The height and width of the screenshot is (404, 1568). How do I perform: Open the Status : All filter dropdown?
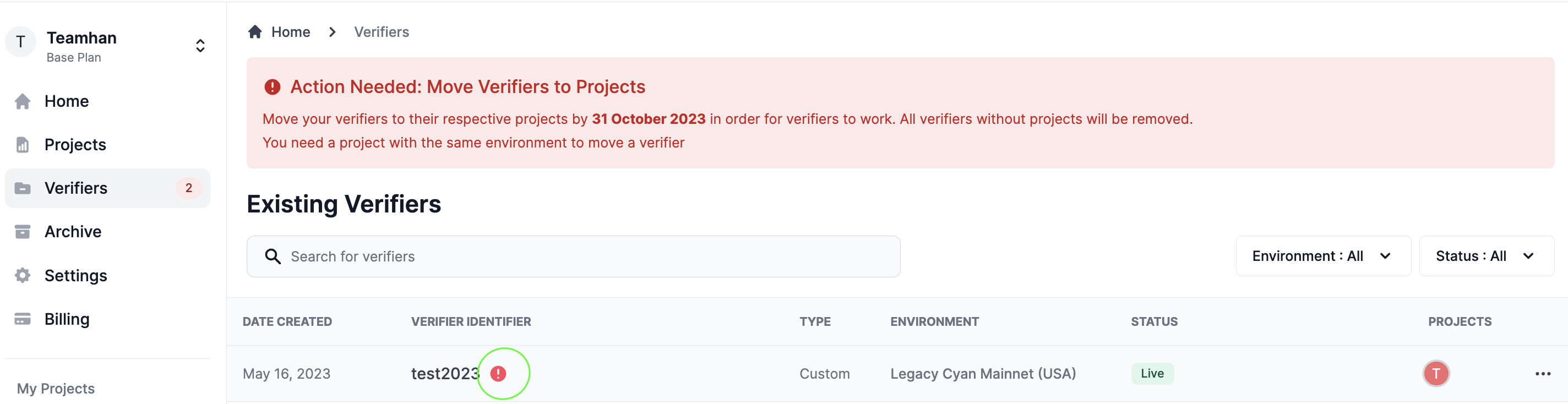(1486, 256)
